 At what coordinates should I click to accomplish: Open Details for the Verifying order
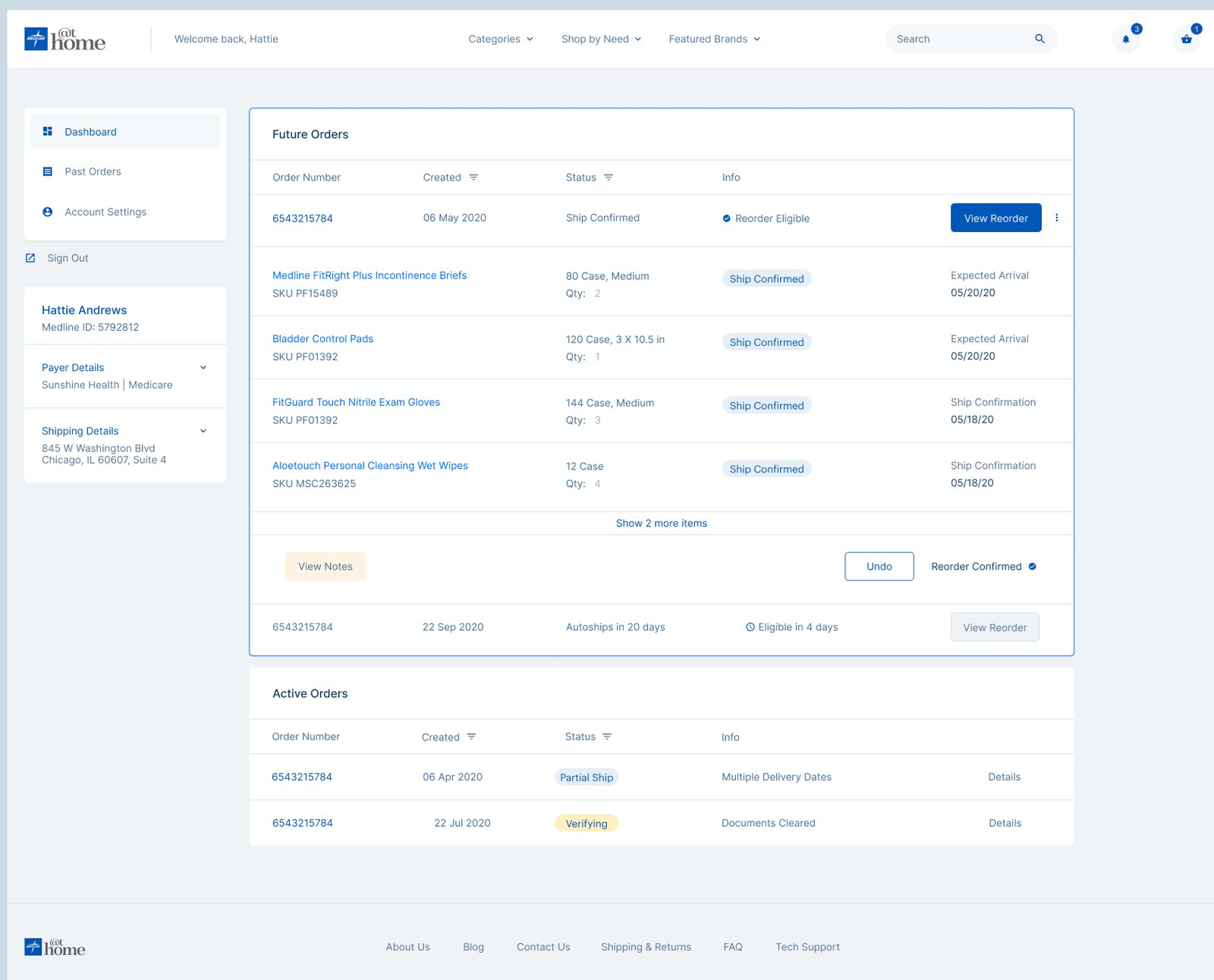[1005, 823]
